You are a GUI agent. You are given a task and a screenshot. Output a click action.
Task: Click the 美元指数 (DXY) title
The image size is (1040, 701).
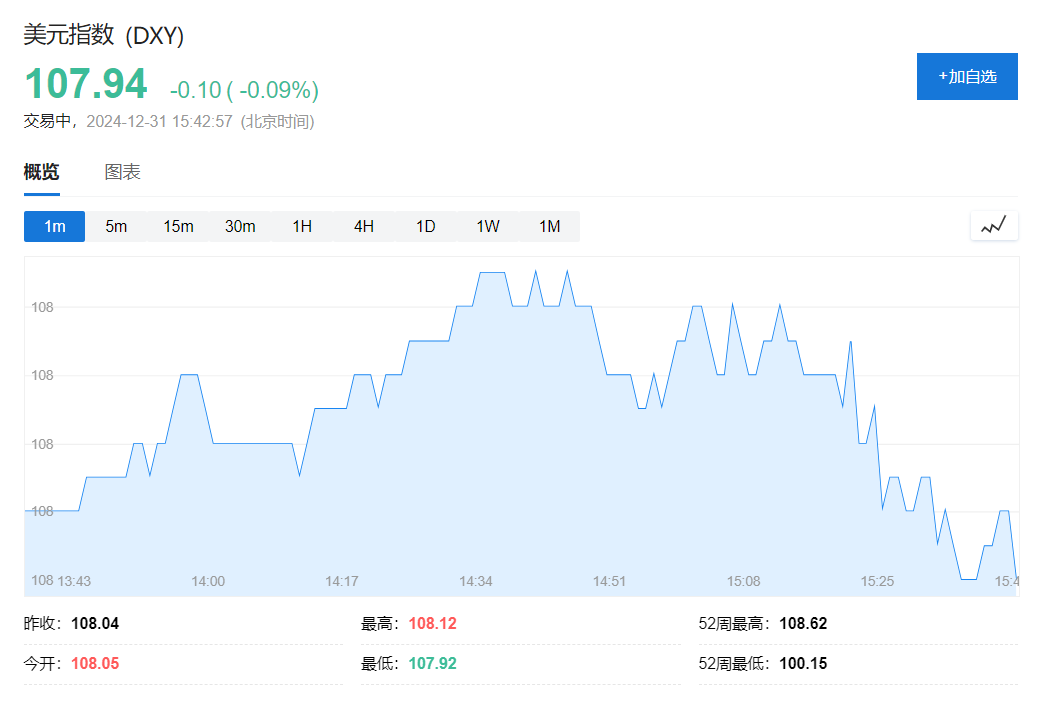pyautogui.click(x=104, y=34)
